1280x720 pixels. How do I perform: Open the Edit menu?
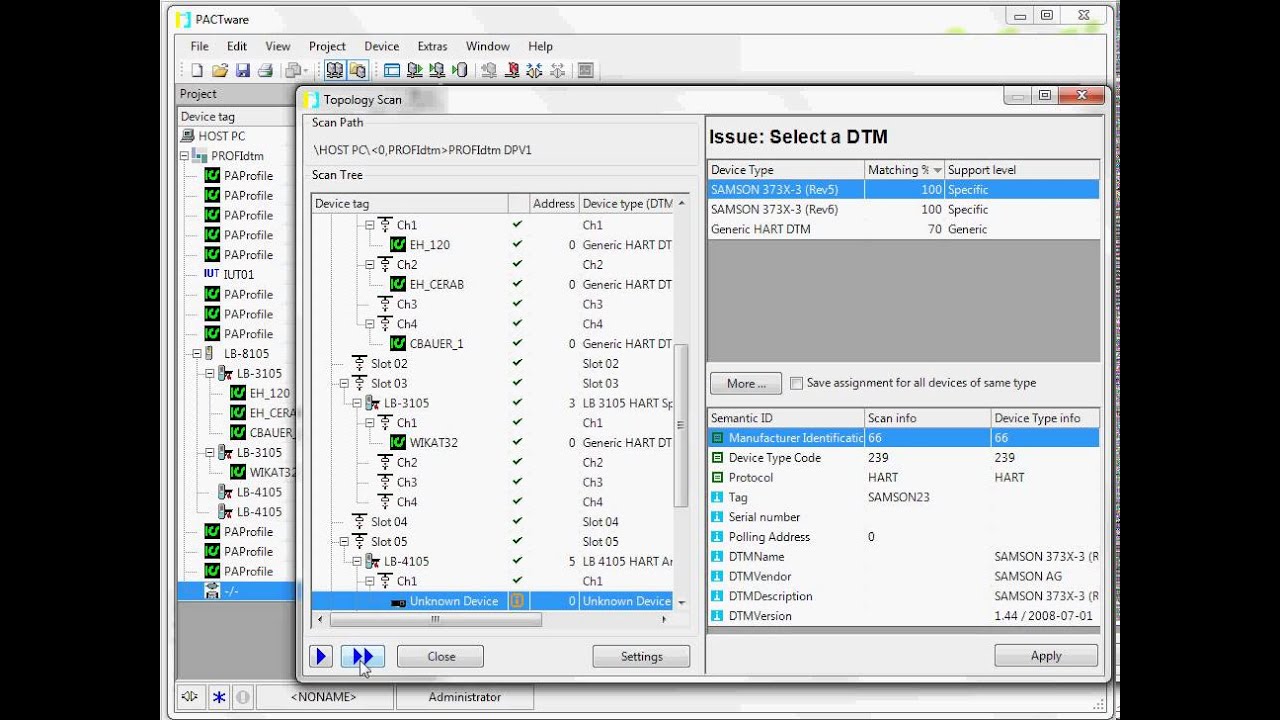click(237, 46)
